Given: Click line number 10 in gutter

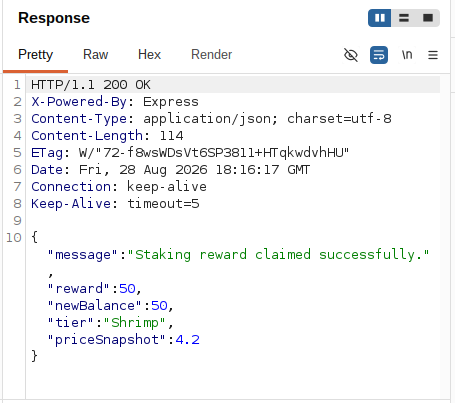Looking at the screenshot, I should point(14,238).
